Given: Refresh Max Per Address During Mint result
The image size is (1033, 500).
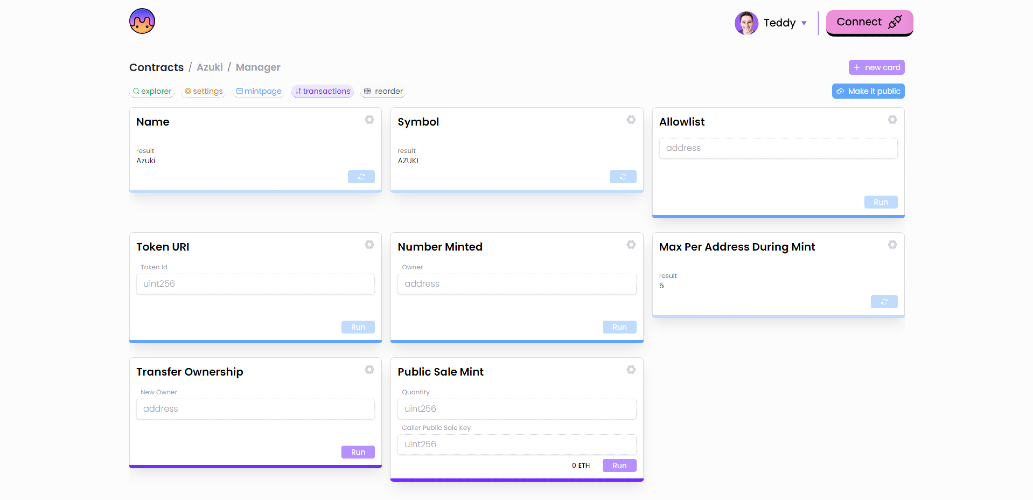Looking at the screenshot, I should [884, 301].
